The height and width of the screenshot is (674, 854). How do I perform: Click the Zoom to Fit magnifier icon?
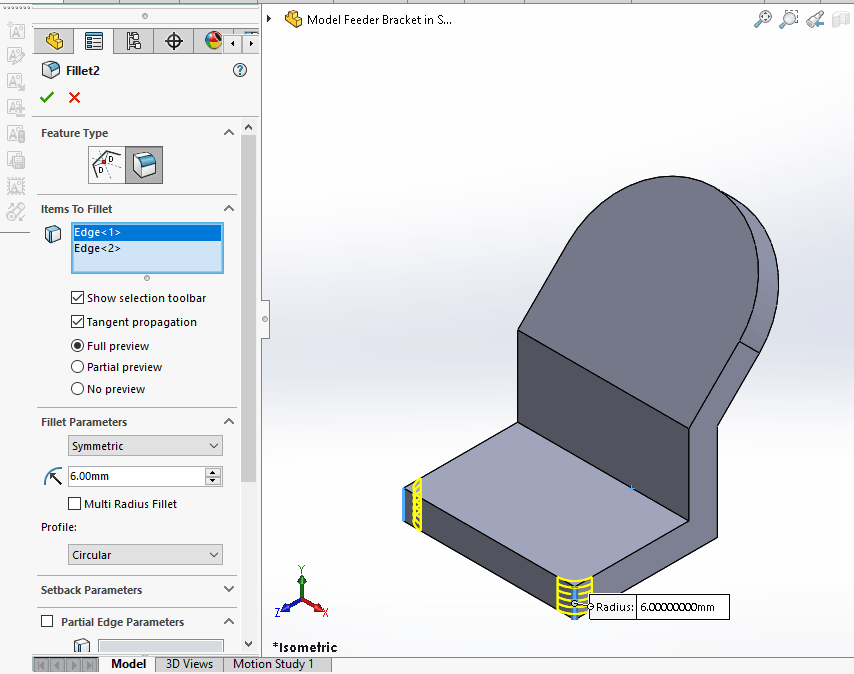[x=763, y=19]
